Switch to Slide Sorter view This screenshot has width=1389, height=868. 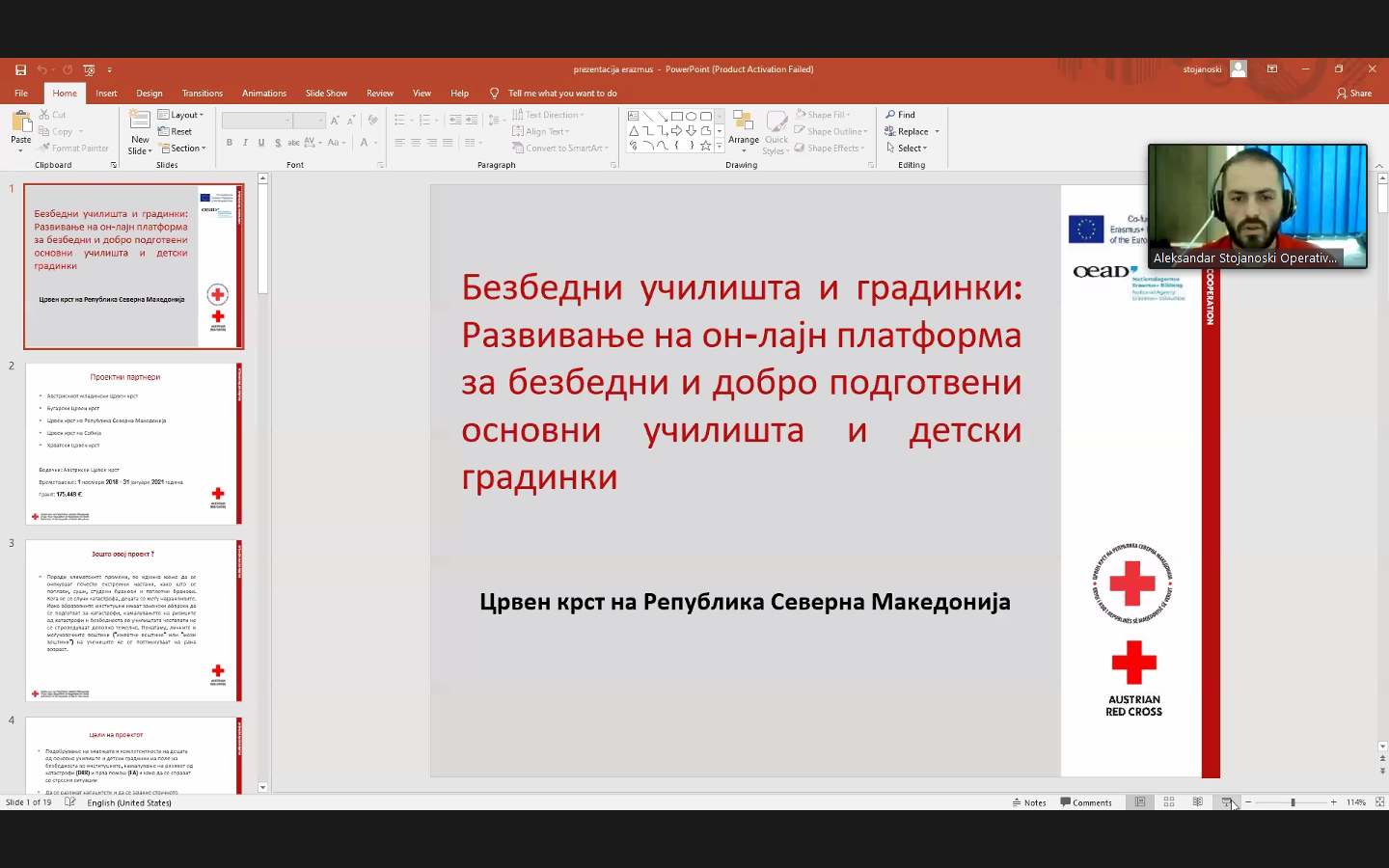pos(1169,802)
